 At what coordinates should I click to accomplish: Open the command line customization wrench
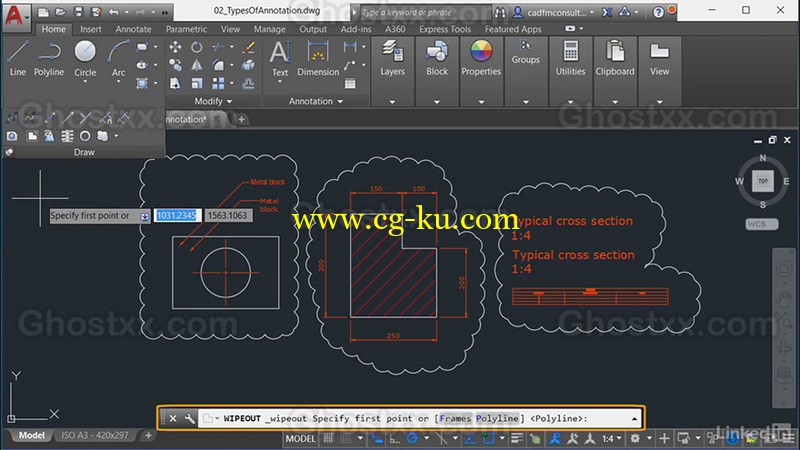coord(189,418)
